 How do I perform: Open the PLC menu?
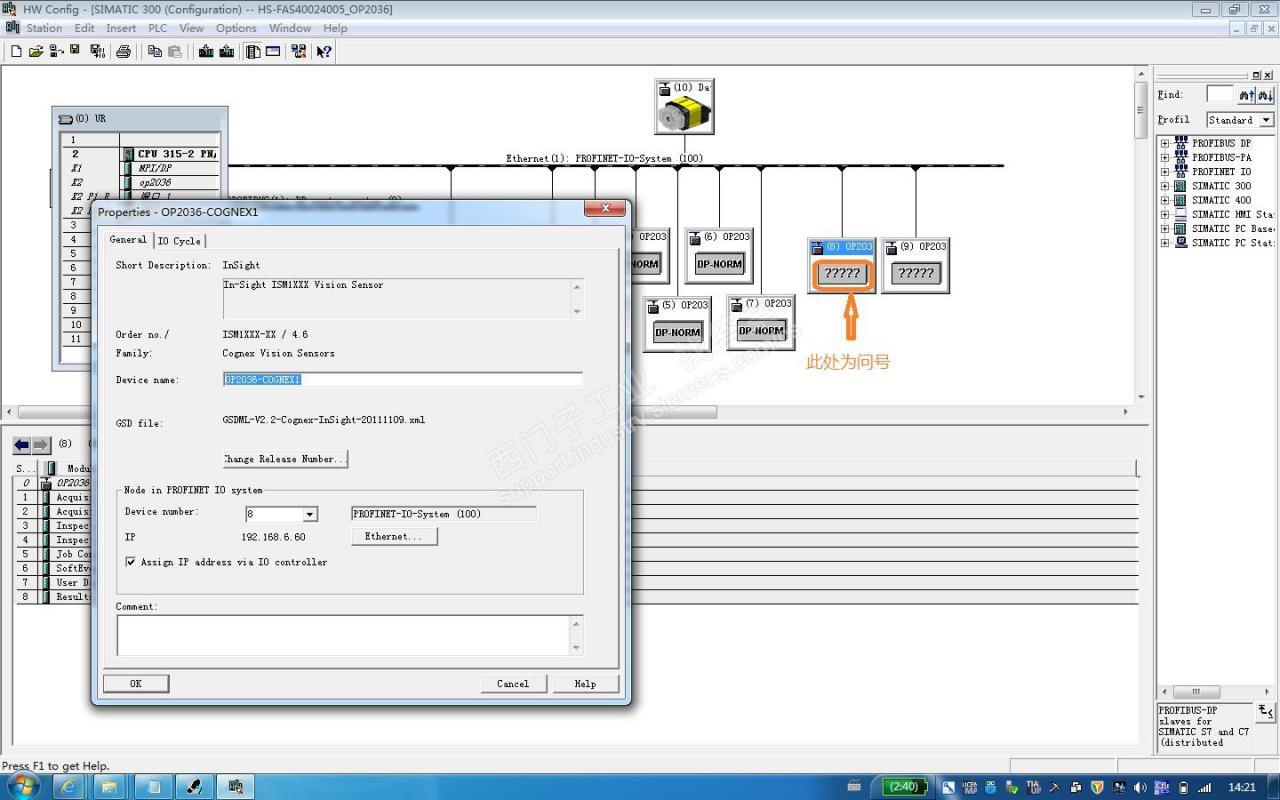[x=158, y=28]
